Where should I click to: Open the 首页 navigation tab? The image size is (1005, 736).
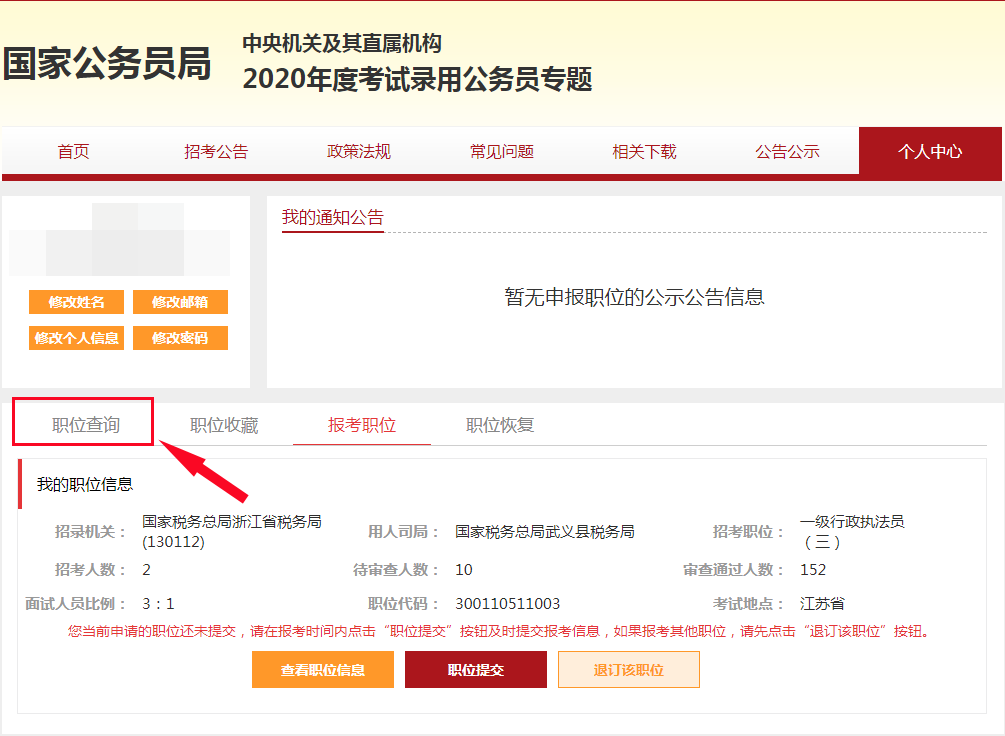coord(74,152)
